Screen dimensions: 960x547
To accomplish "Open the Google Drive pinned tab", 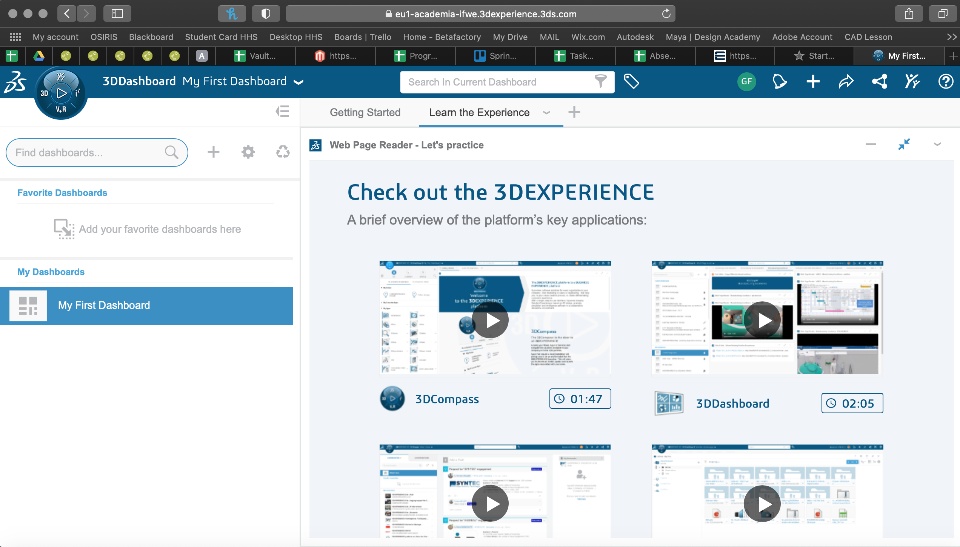I will click(39, 56).
